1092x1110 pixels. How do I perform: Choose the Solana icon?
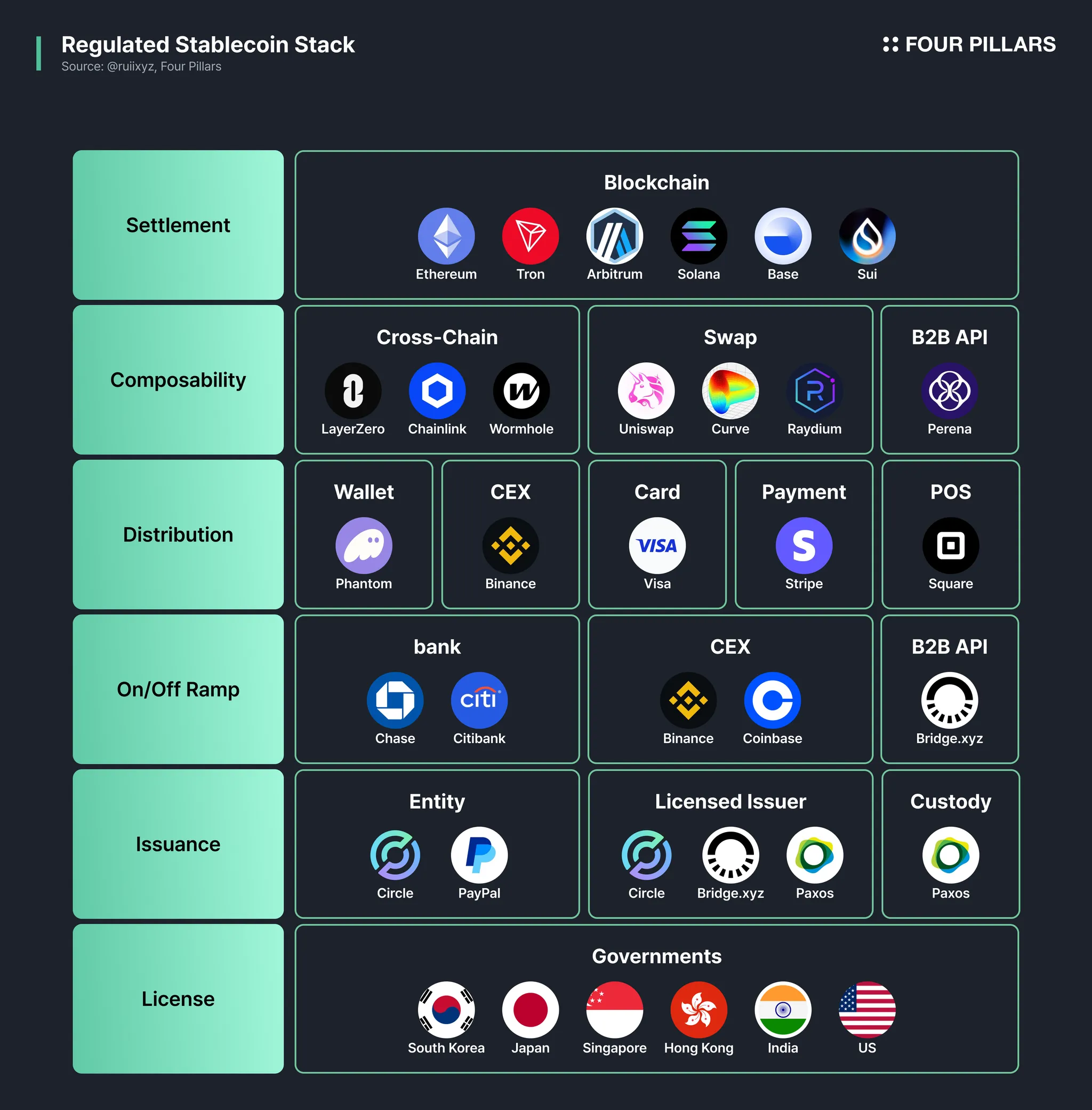698,236
